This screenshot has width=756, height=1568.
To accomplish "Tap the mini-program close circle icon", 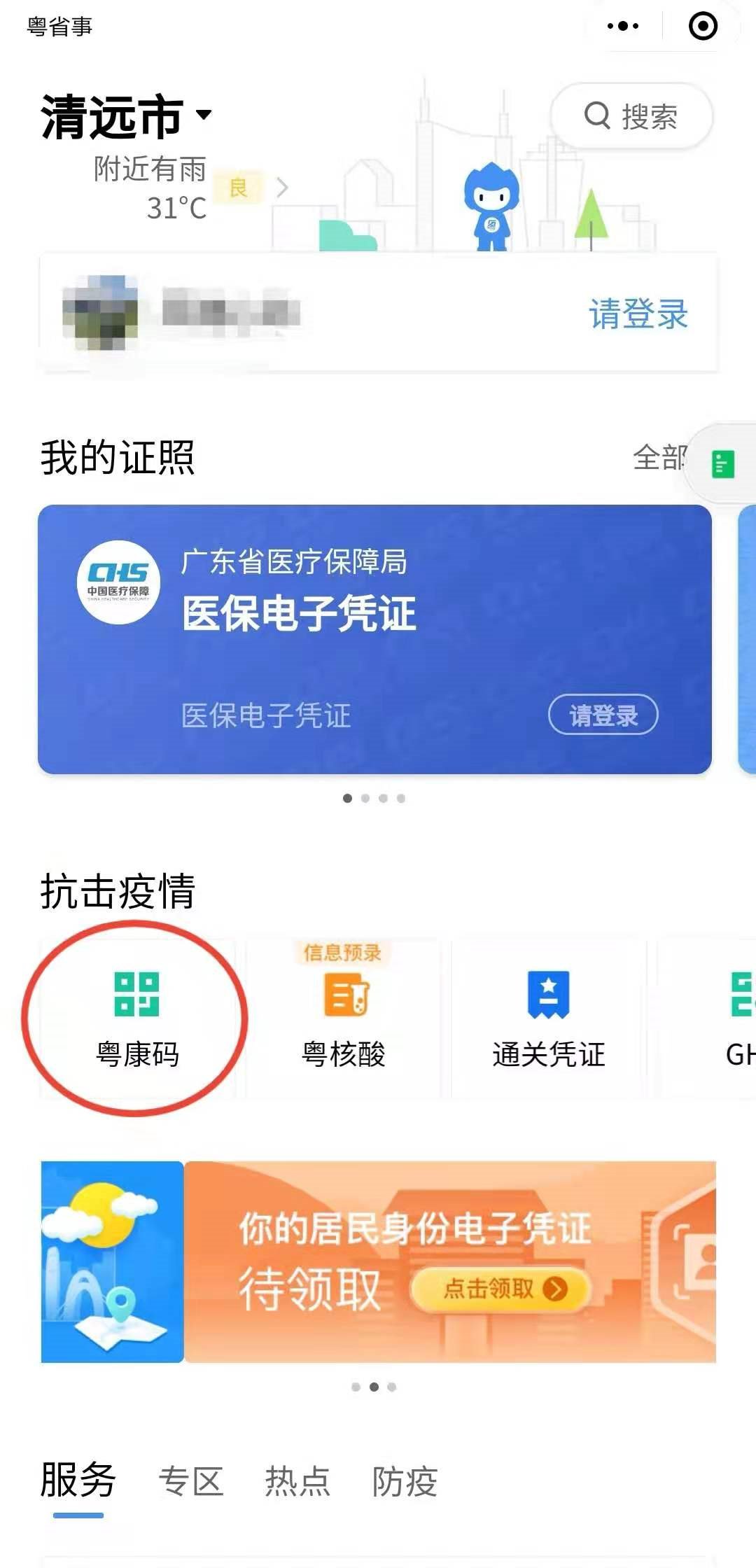I will 703,27.
